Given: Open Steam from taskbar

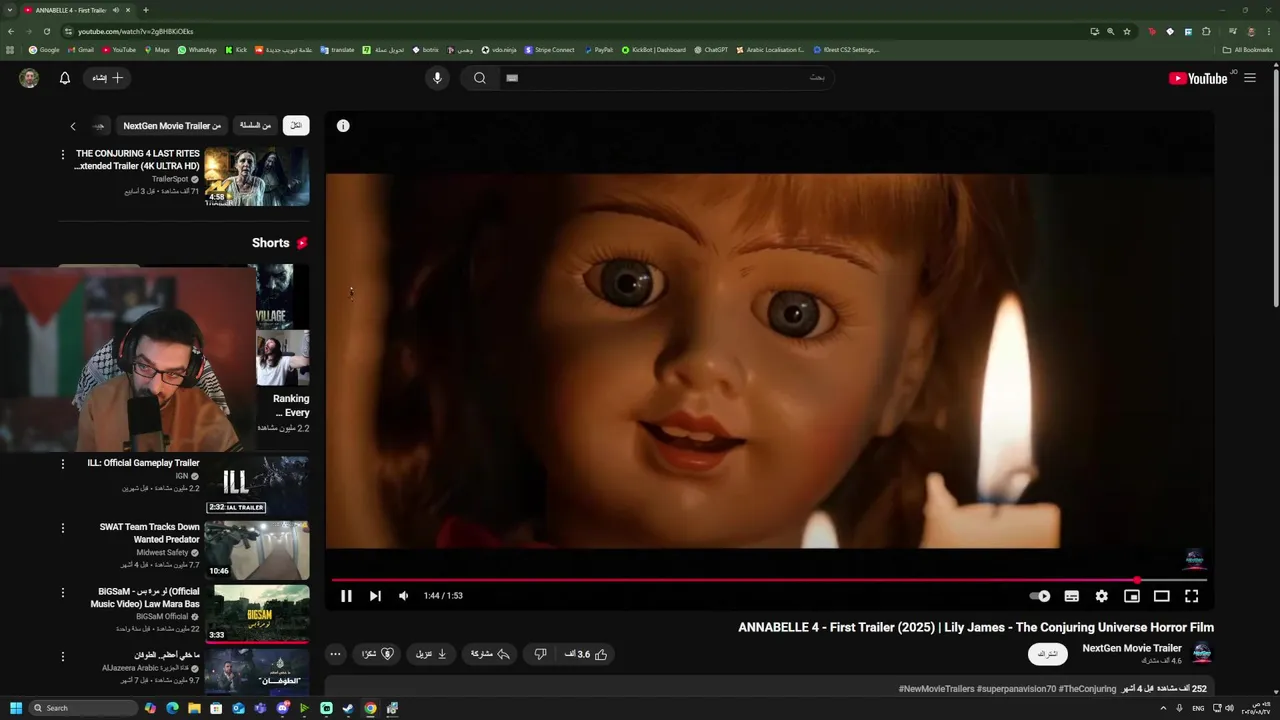Looking at the screenshot, I should tap(348, 708).
